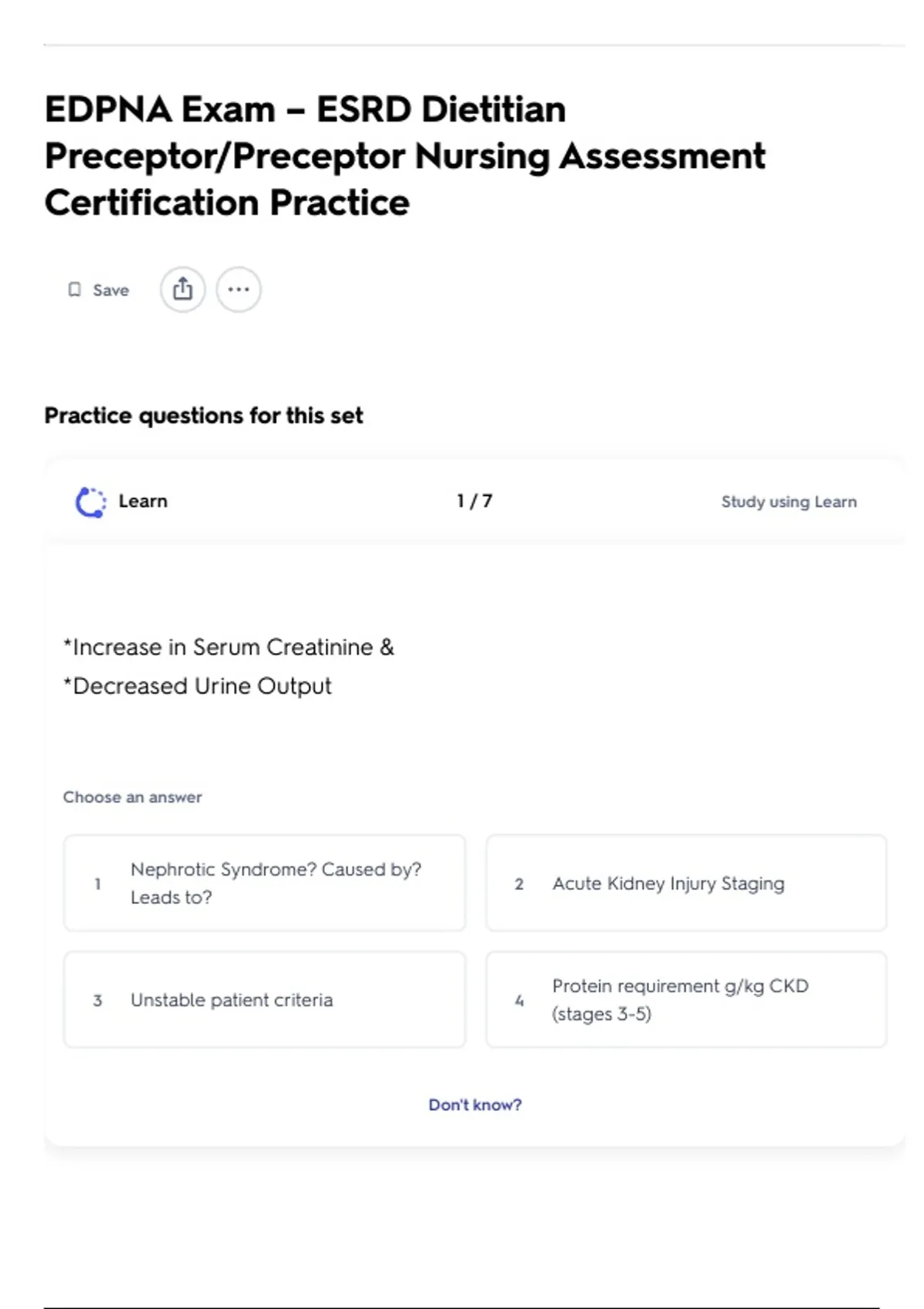
Task: Click the Save text label
Action: point(111,290)
